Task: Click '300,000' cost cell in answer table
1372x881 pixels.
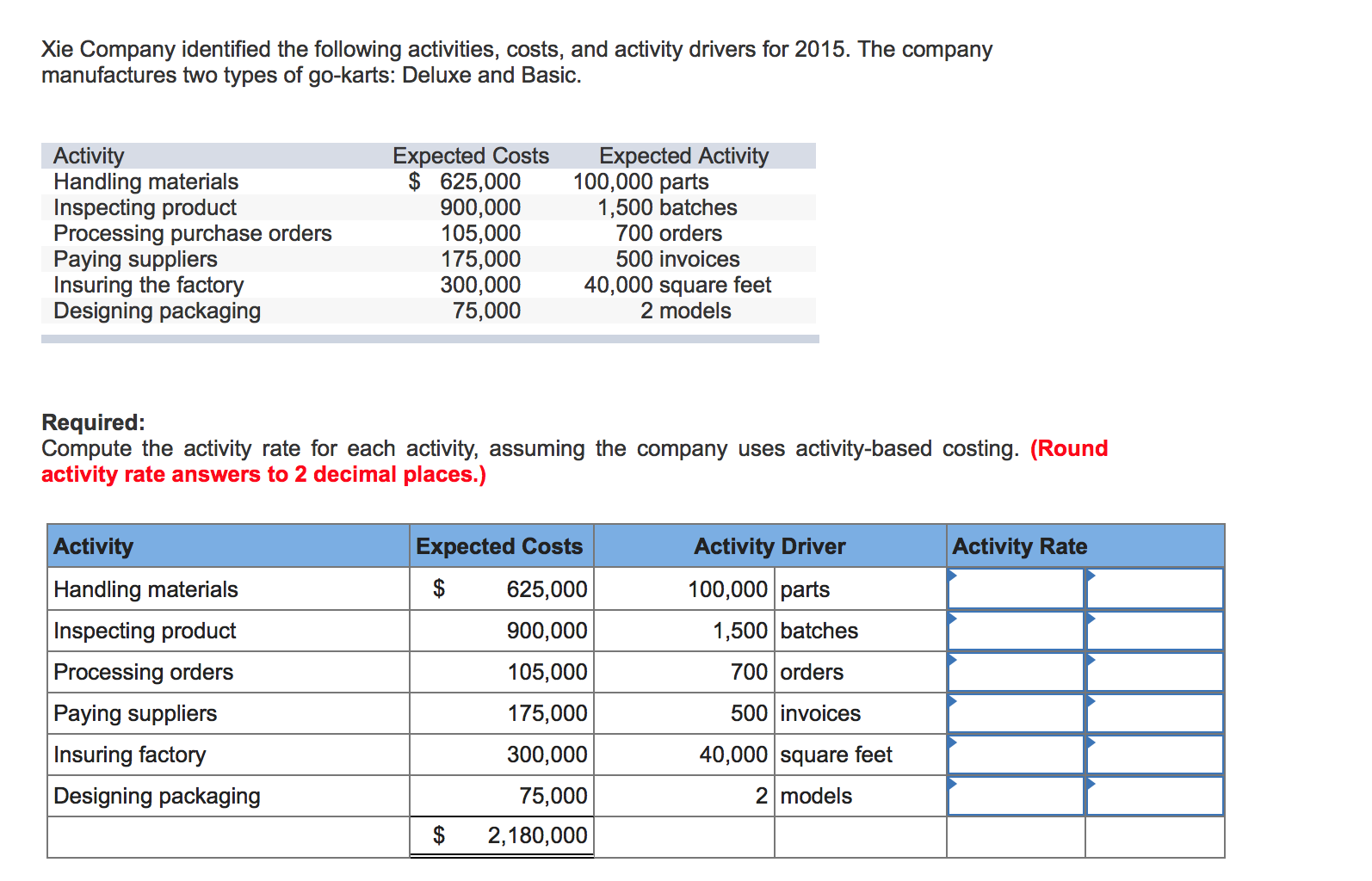Action: click(x=502, y=755)
